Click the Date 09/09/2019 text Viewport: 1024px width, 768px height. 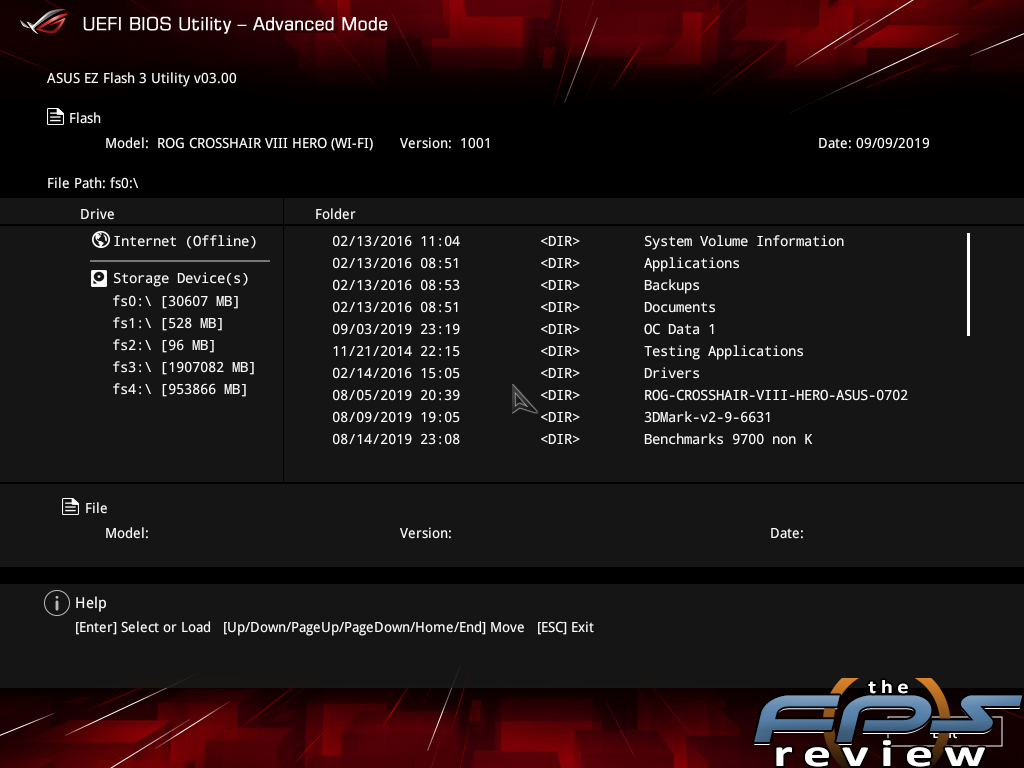[x=874, y=143]
